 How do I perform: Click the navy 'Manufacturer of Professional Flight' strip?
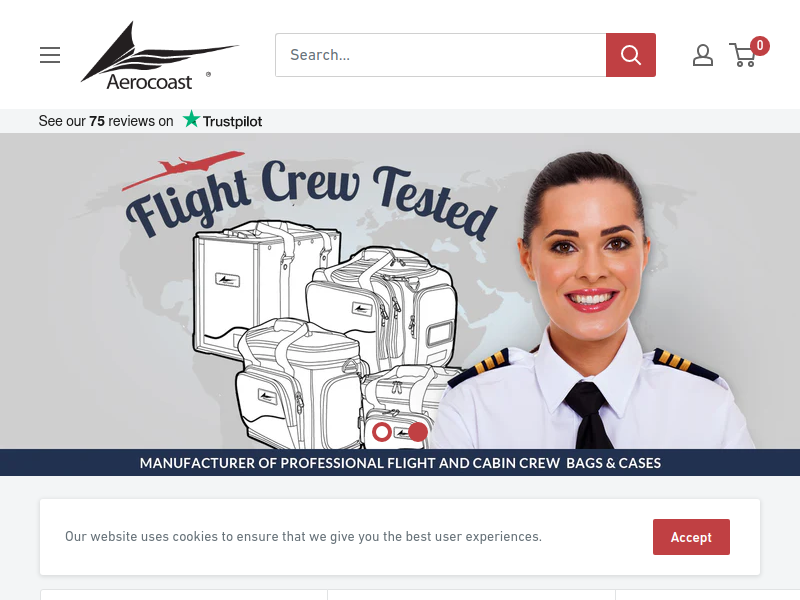tap(400, 463)
